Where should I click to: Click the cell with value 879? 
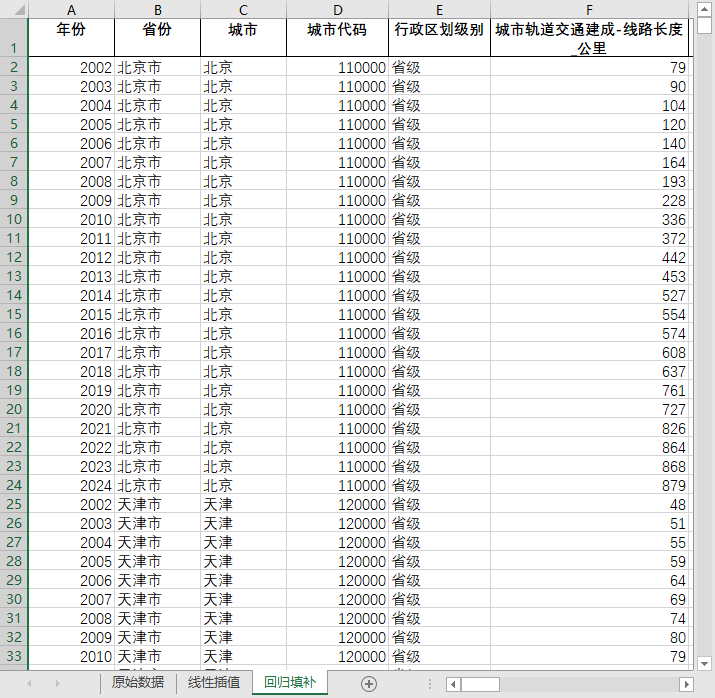click(x=589, y=485)
